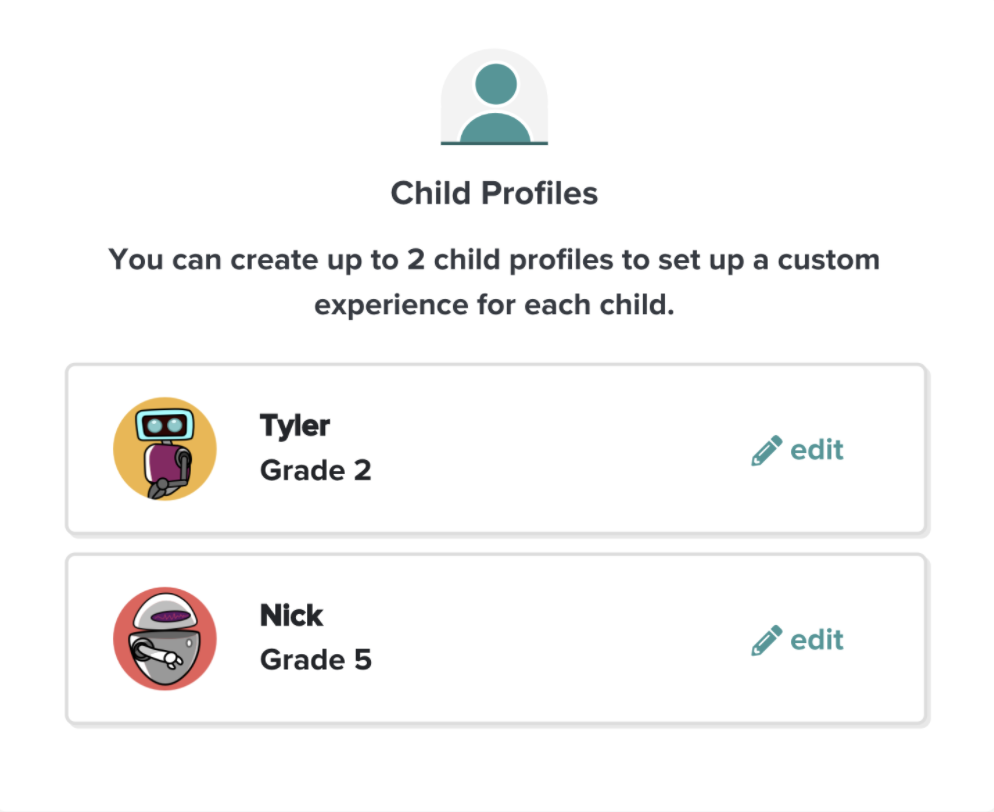Click the Child Profiles heading
This screenshot has height=812, width=994.
pyautogui.click(x=494, y=193)
